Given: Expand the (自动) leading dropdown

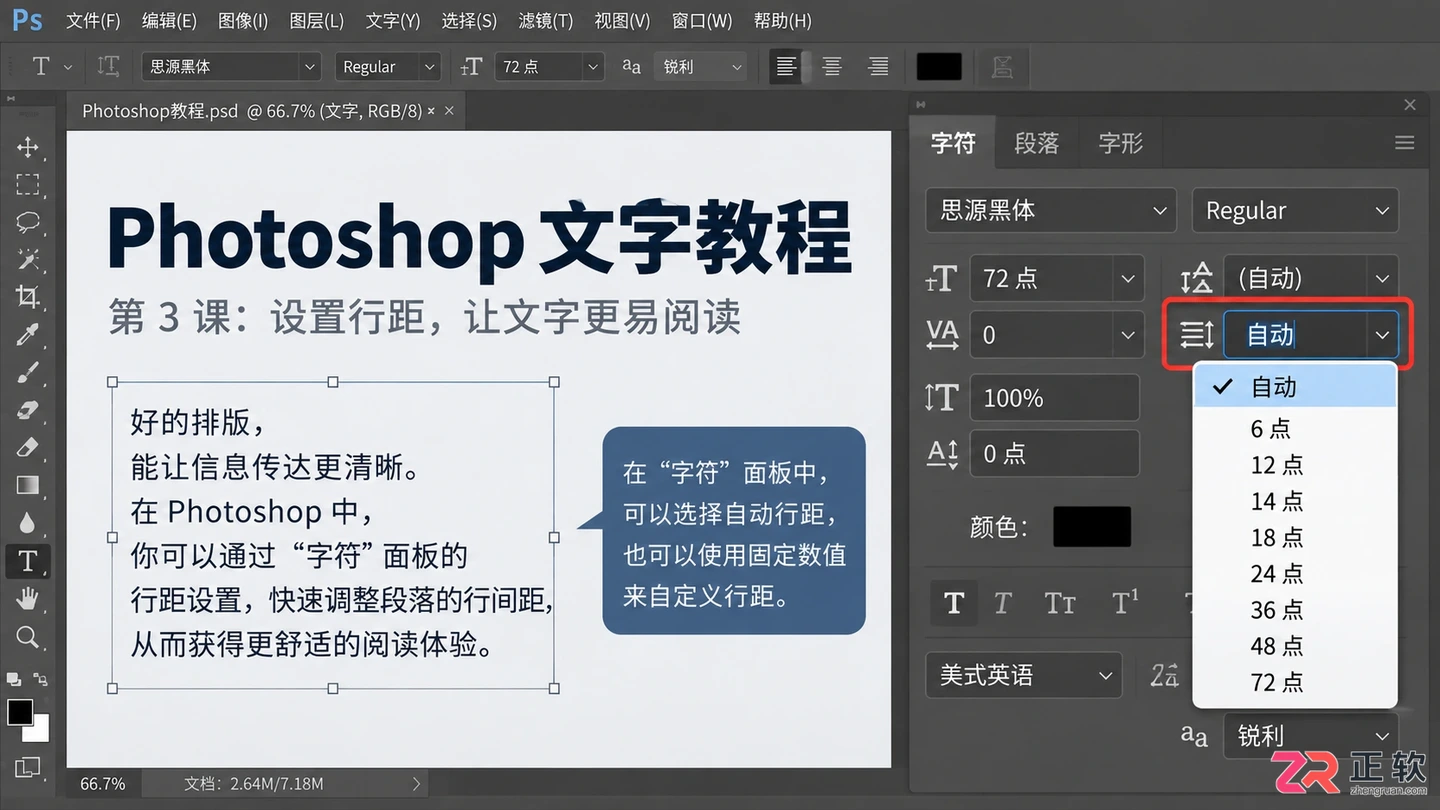Looking at the screenshot, I should pyautogui.click(x=1382, y=279).
